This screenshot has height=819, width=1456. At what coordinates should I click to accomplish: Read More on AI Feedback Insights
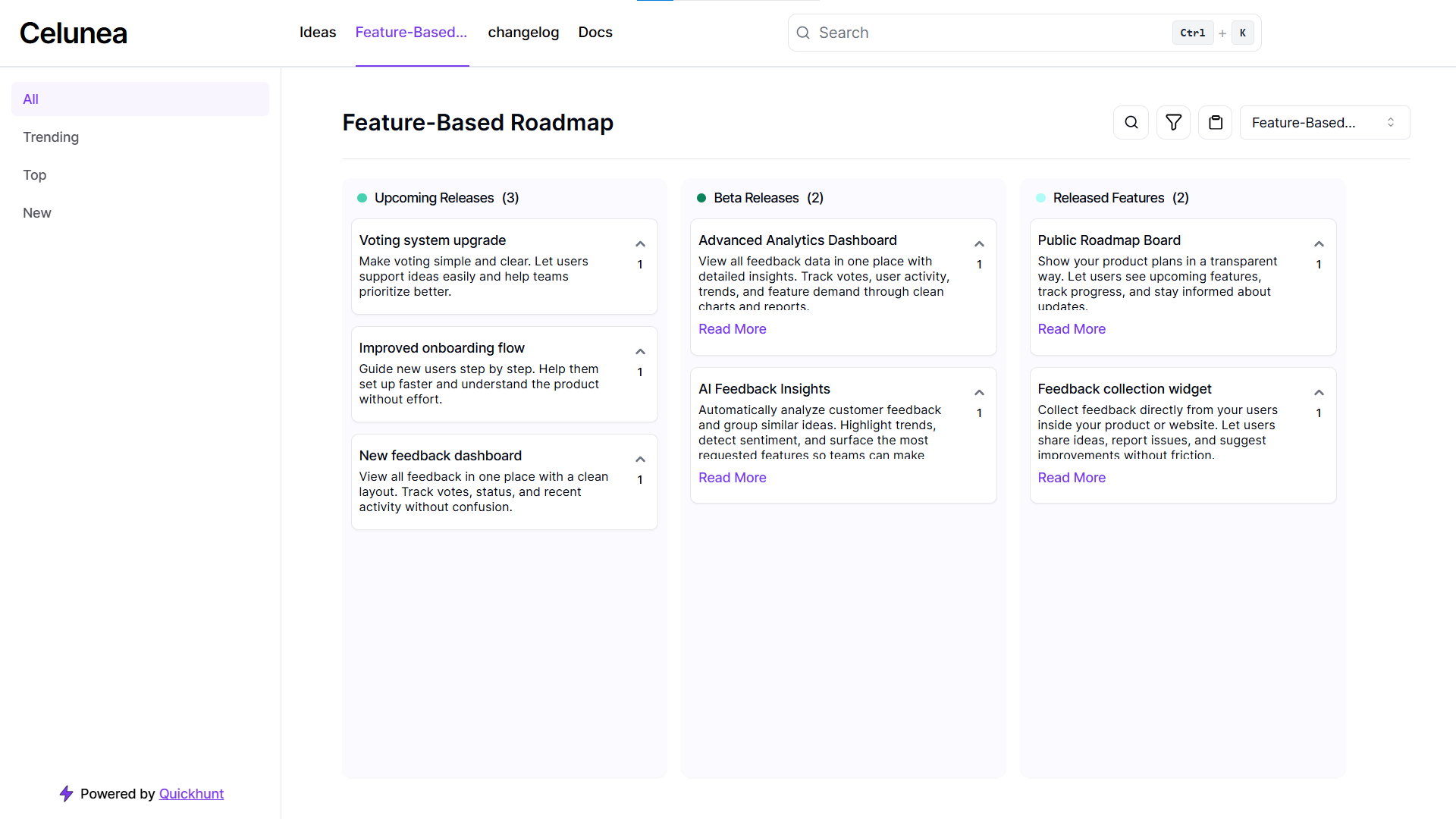pyautogui.click(x=732, y=477)
